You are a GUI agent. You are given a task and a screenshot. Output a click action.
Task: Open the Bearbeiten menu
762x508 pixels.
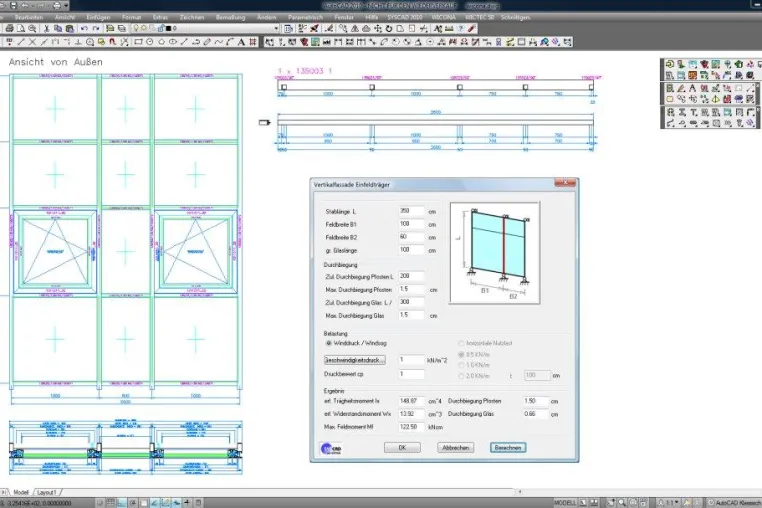(29, 17)
